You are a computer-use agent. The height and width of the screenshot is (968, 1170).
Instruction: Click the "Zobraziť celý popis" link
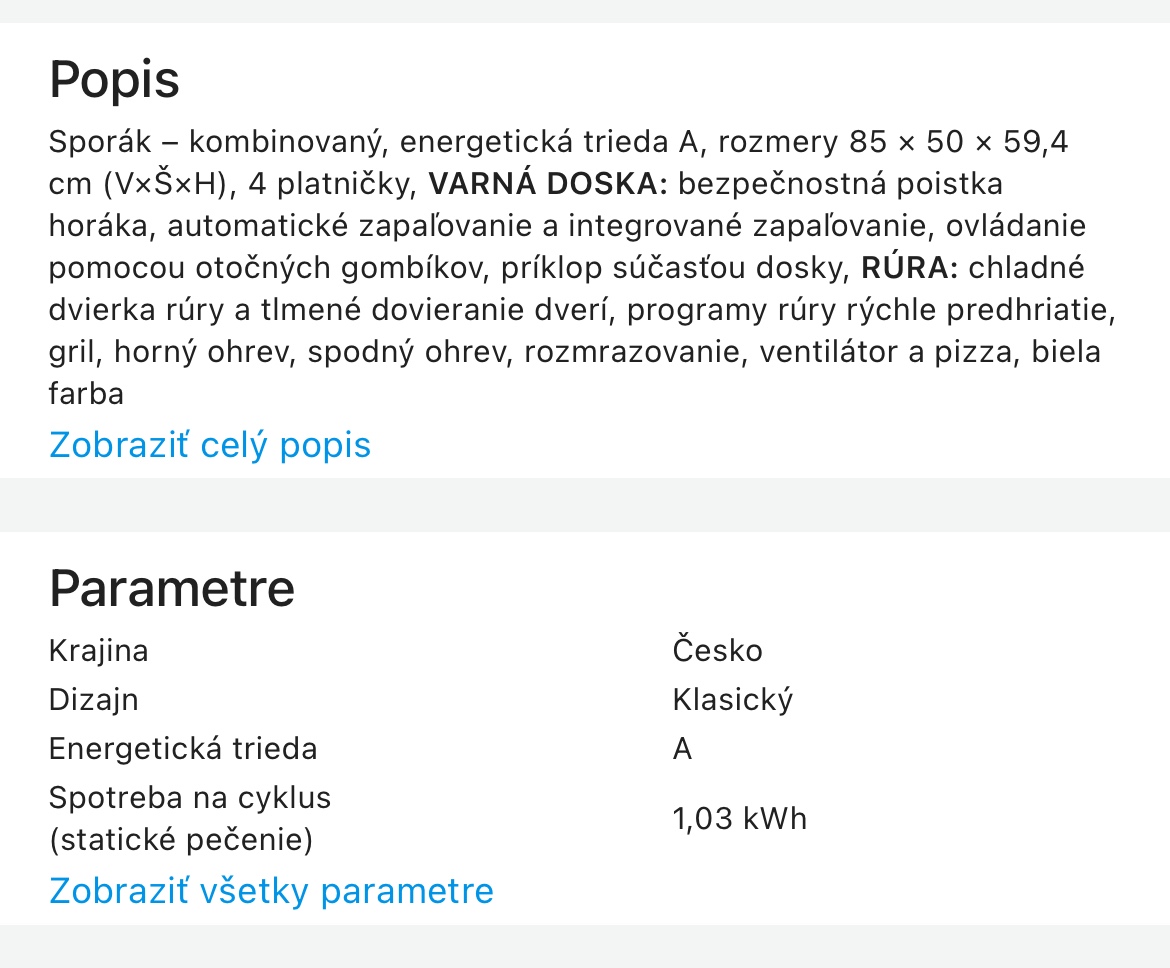coord(209,445)
